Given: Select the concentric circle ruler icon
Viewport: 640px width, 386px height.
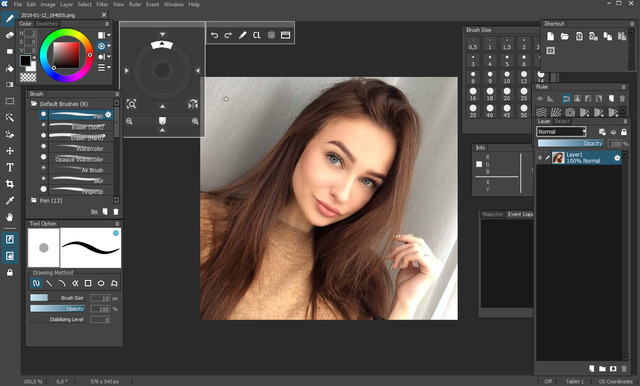Looking at the screenshot, I should [570, 112].
